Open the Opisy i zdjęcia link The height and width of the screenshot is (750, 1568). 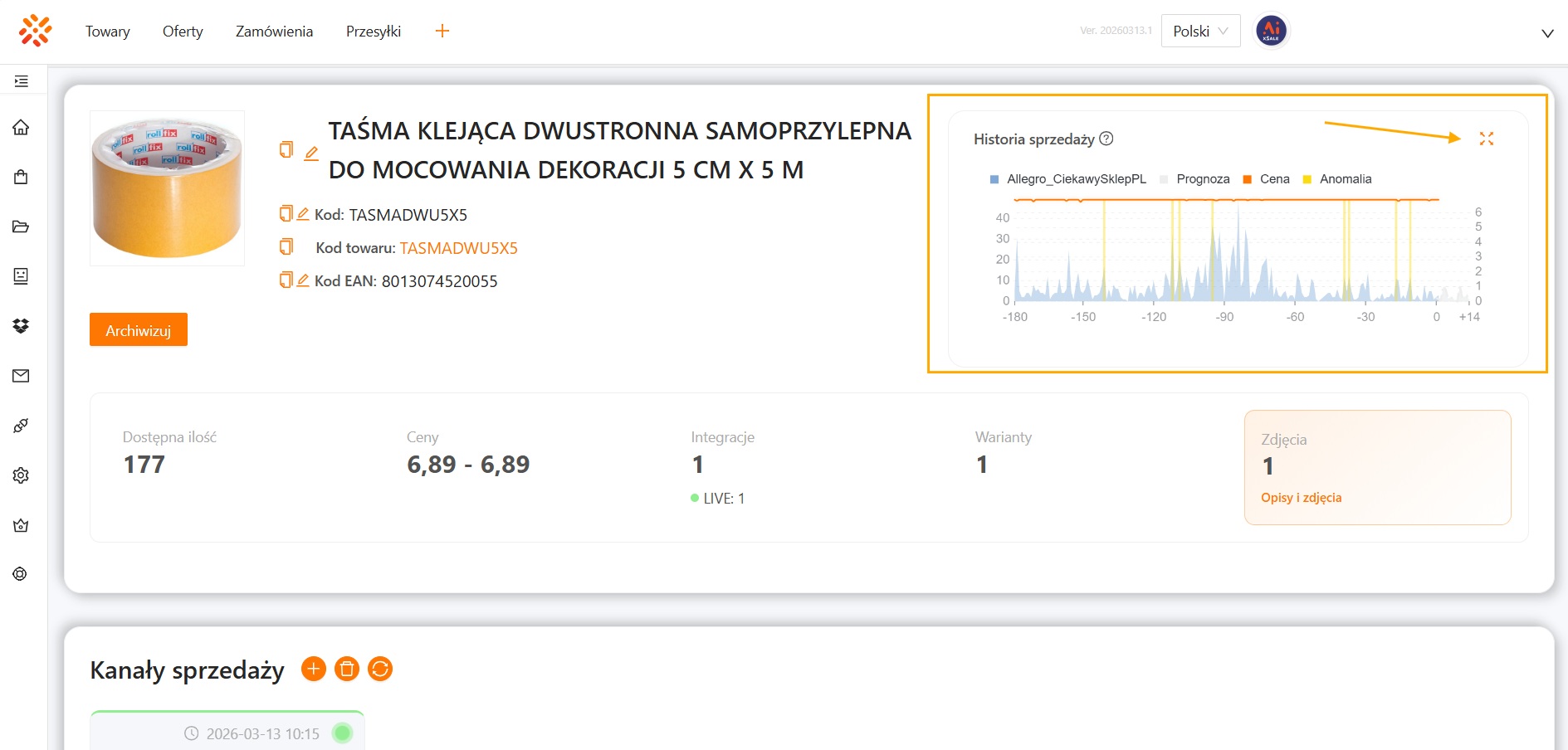coord(1301,498)
